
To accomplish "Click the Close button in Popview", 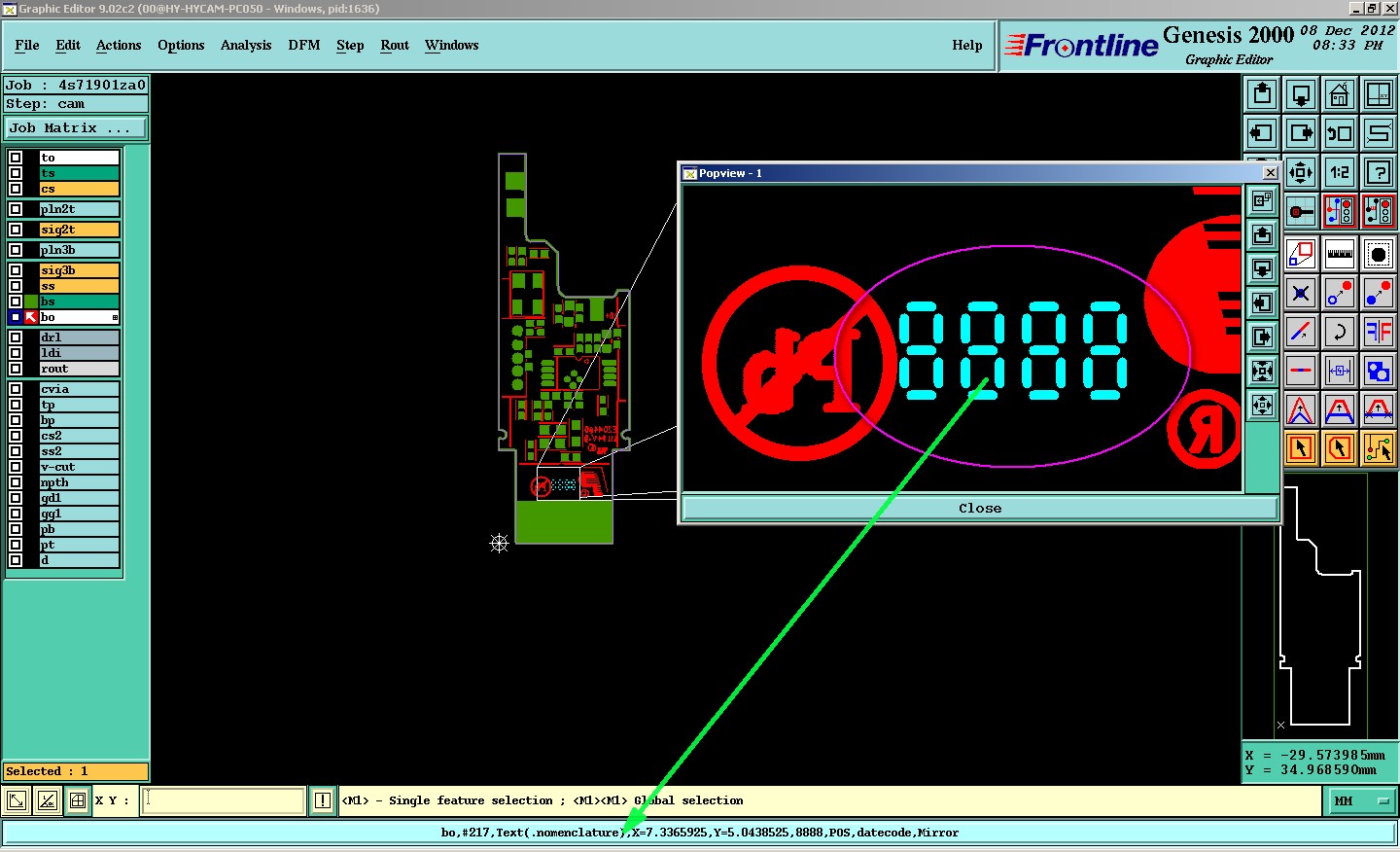I will [x=980, y=508].
